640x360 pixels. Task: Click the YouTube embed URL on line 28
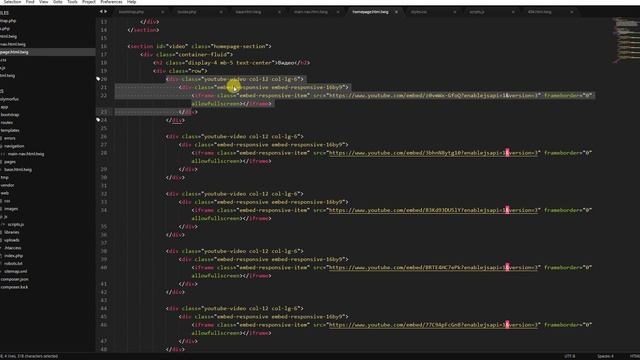coord(433,153)
